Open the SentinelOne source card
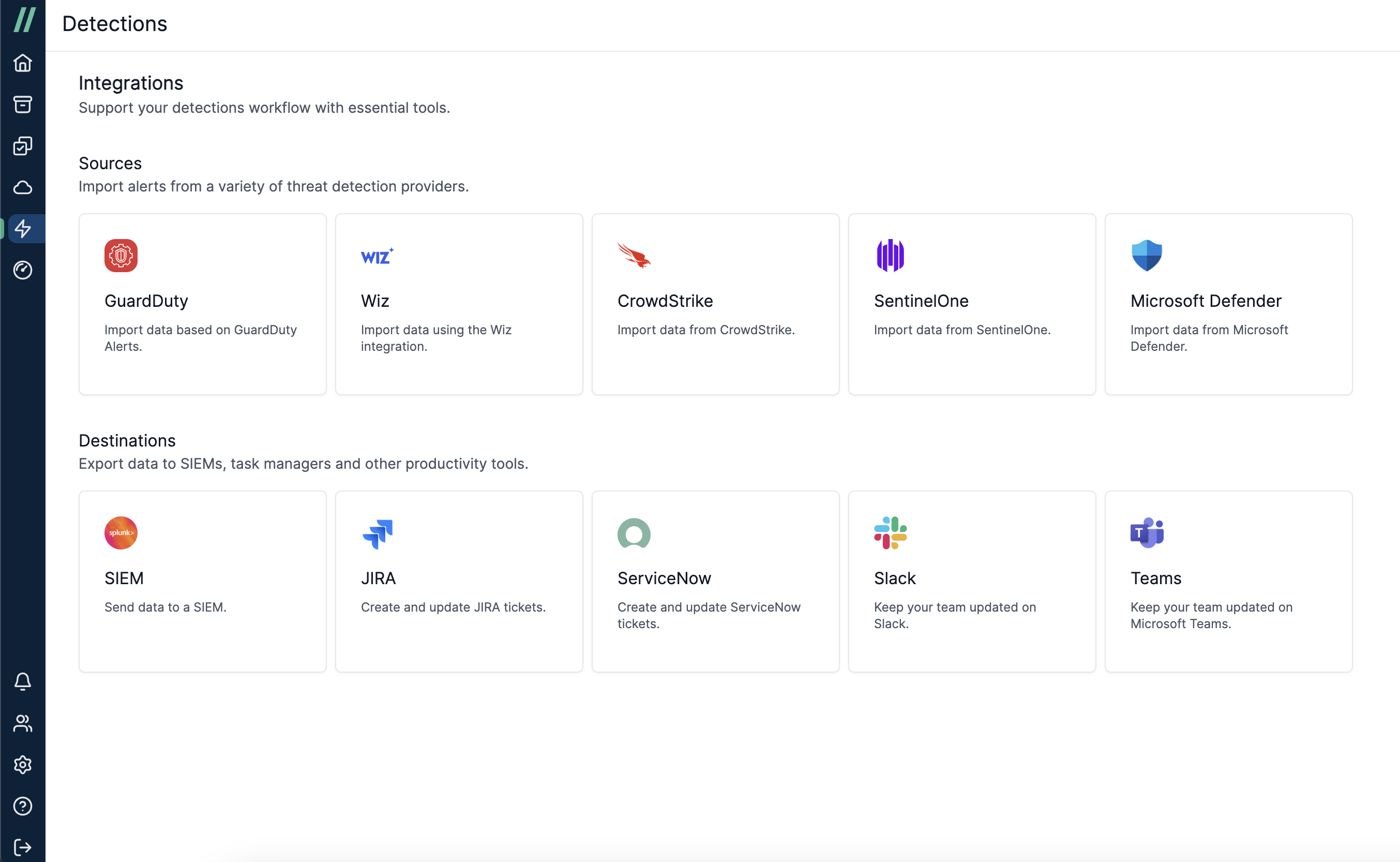Image resolution: width=1400 pixels, height=862 pixels. point(971,304)
